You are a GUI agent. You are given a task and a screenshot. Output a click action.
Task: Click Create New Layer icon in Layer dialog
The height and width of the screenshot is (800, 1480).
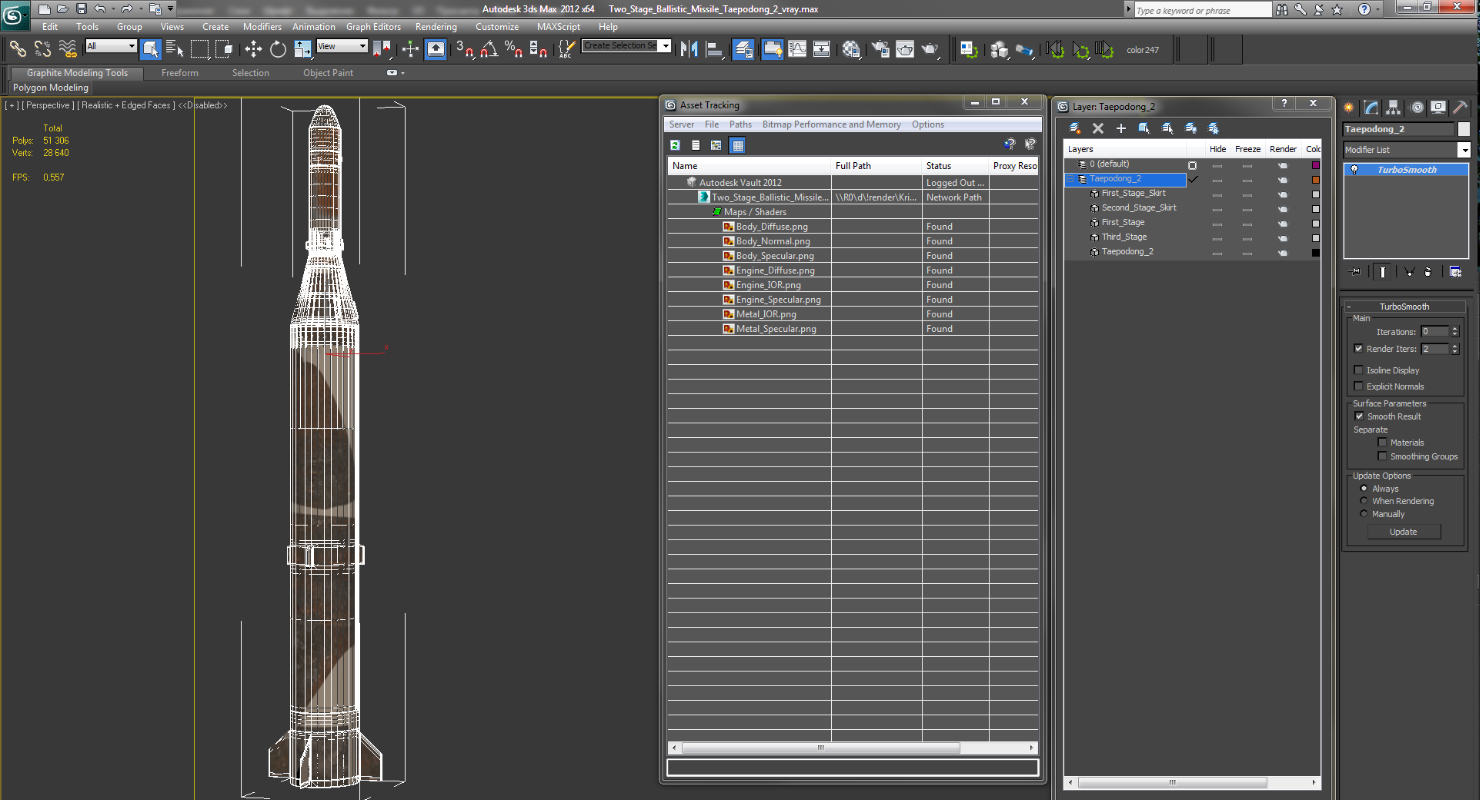[1075, 128]
